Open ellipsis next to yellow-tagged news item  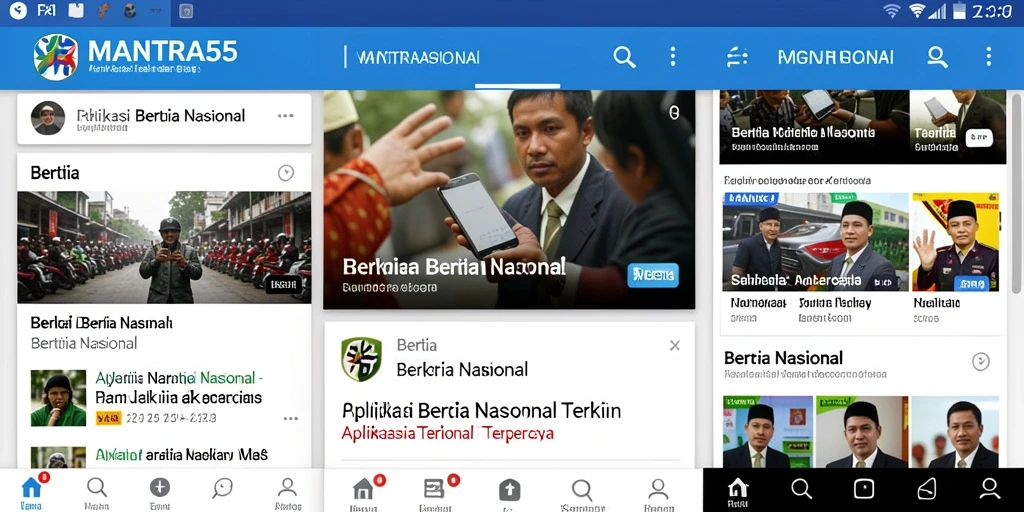pos(291,419)
